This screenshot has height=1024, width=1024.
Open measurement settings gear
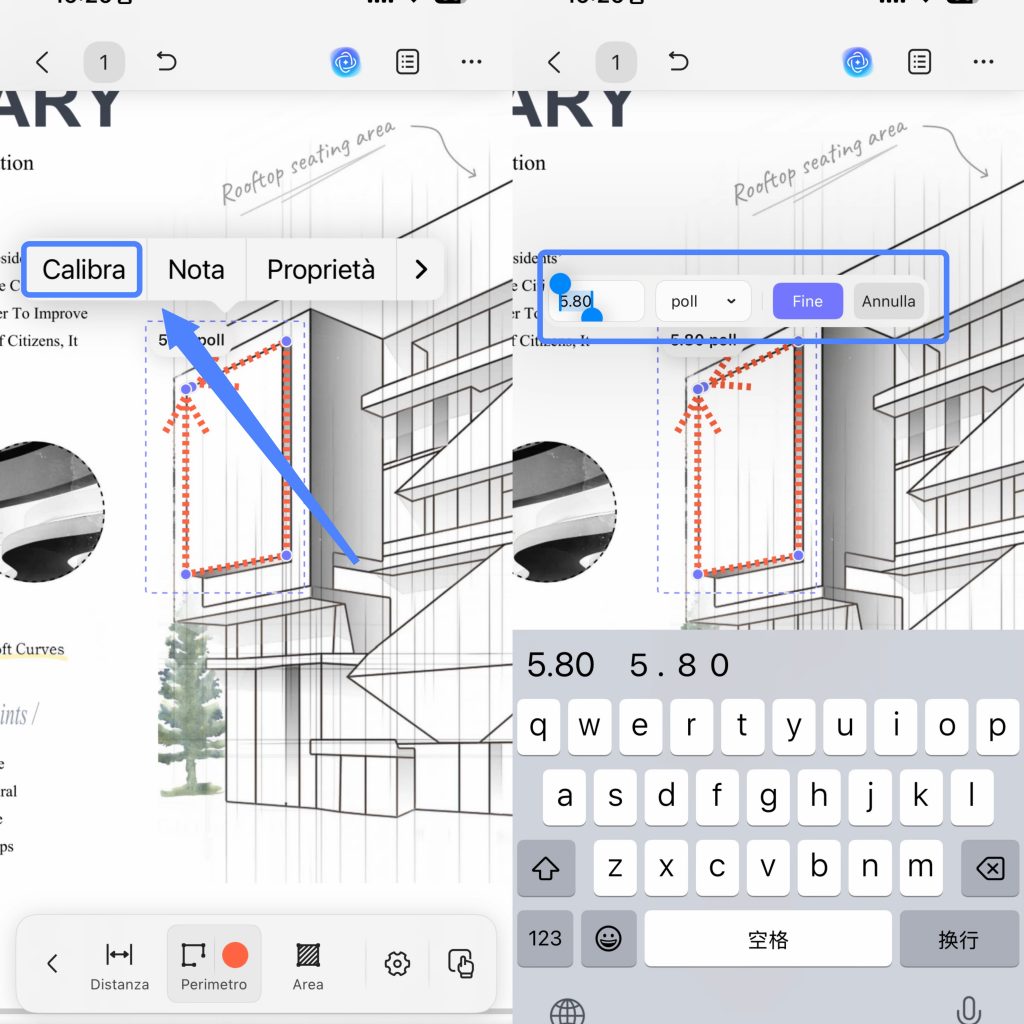[397, 963]
